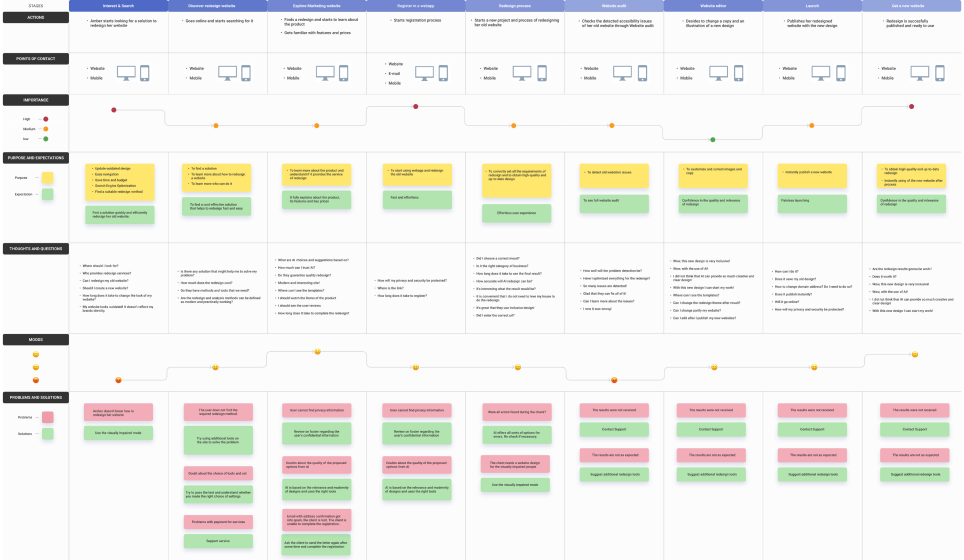Image resolution: width=964 pixels, height=560 pixels.
Task: Click the orange importance dot in Launch column
Action: [x=812, y=125]
